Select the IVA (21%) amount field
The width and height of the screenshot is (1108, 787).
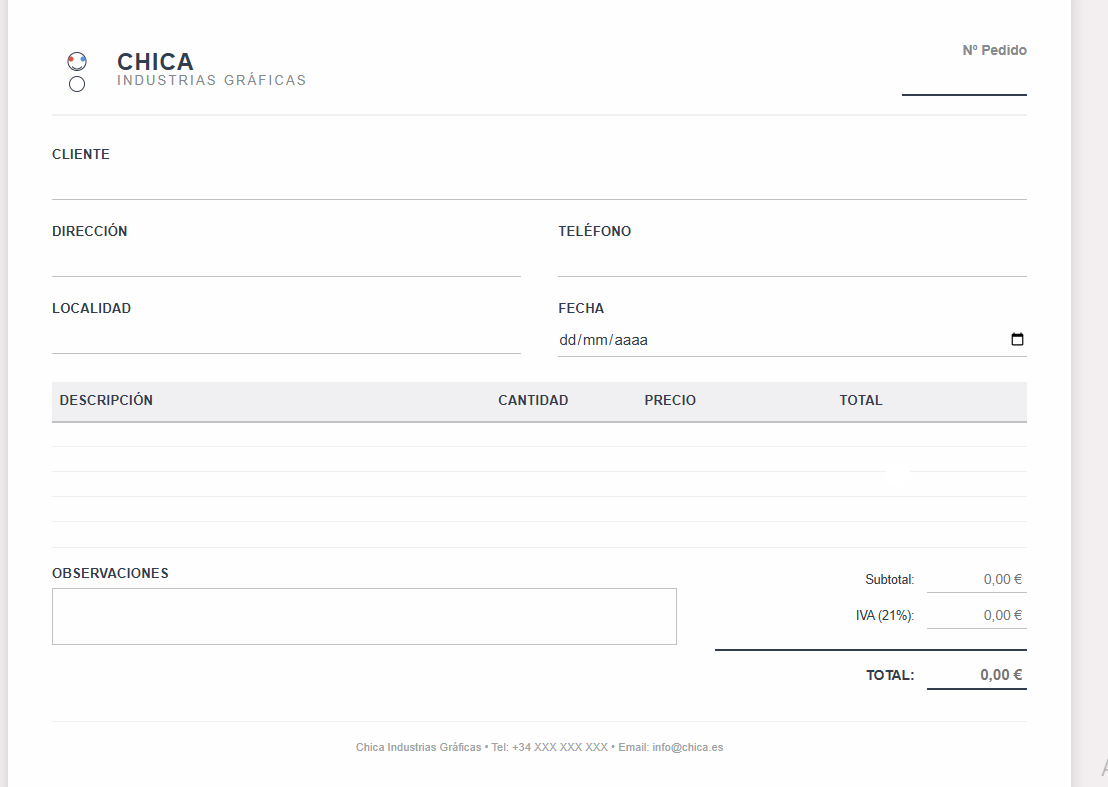point(976,616)
